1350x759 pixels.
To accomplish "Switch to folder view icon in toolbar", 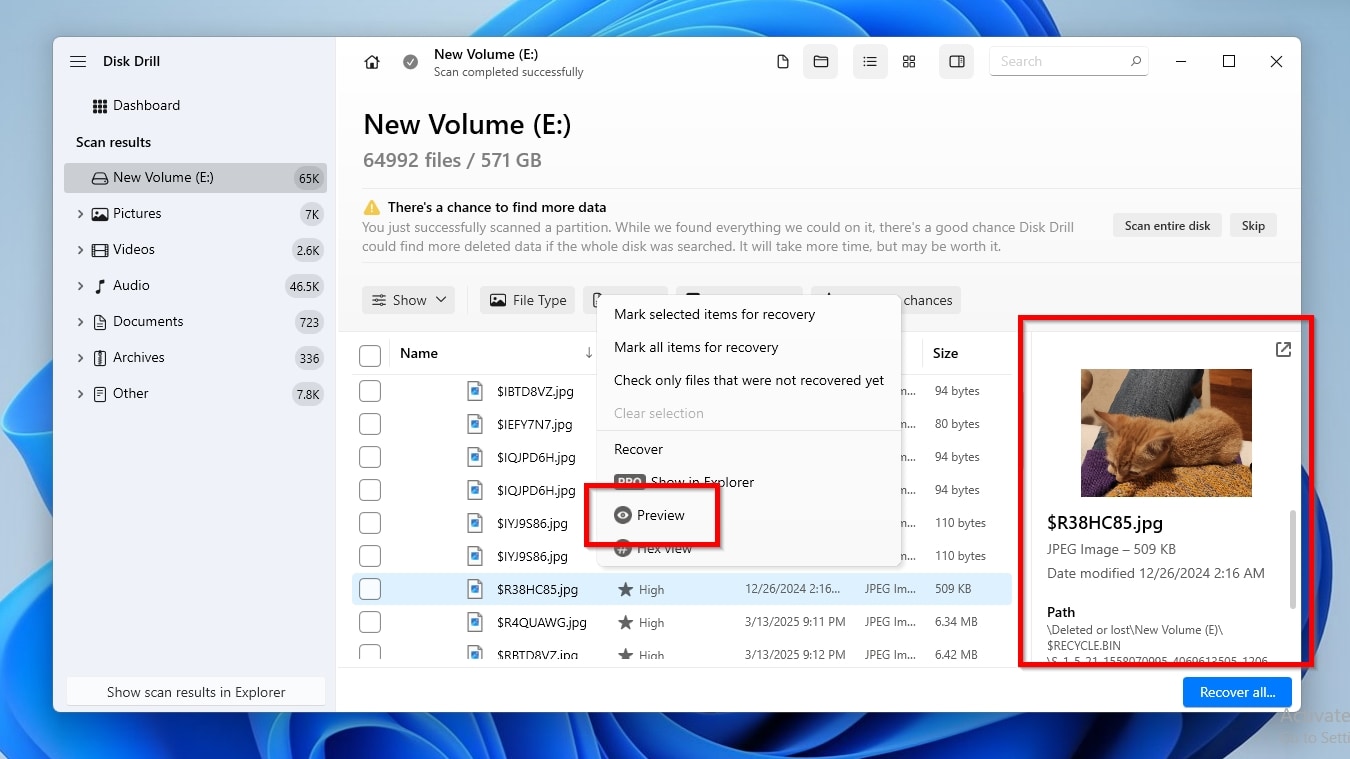I will [821, 62].
